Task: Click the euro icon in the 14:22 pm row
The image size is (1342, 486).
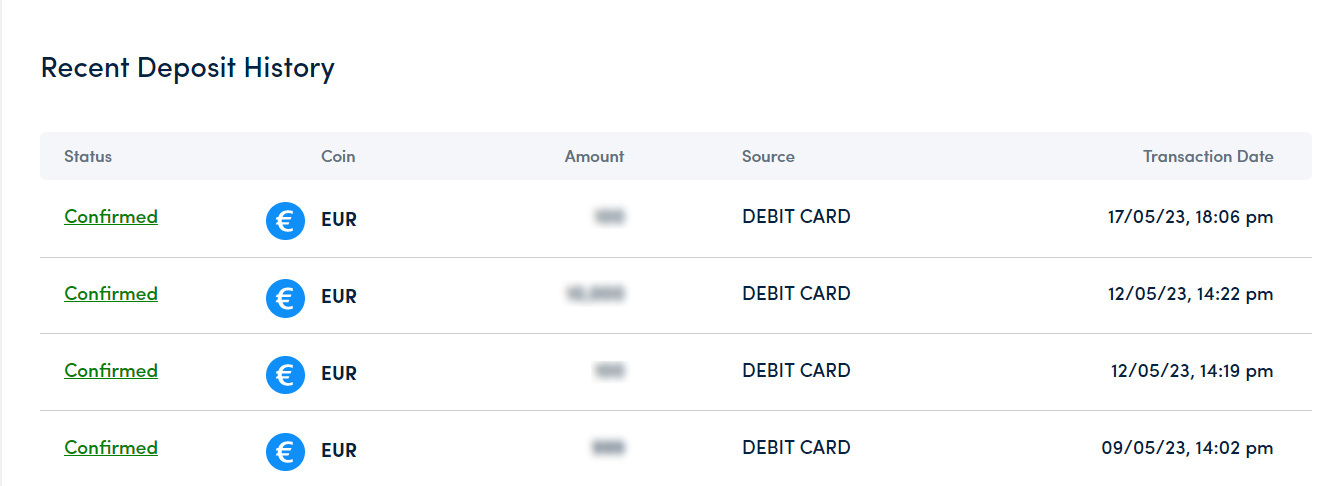Action: 285,297
